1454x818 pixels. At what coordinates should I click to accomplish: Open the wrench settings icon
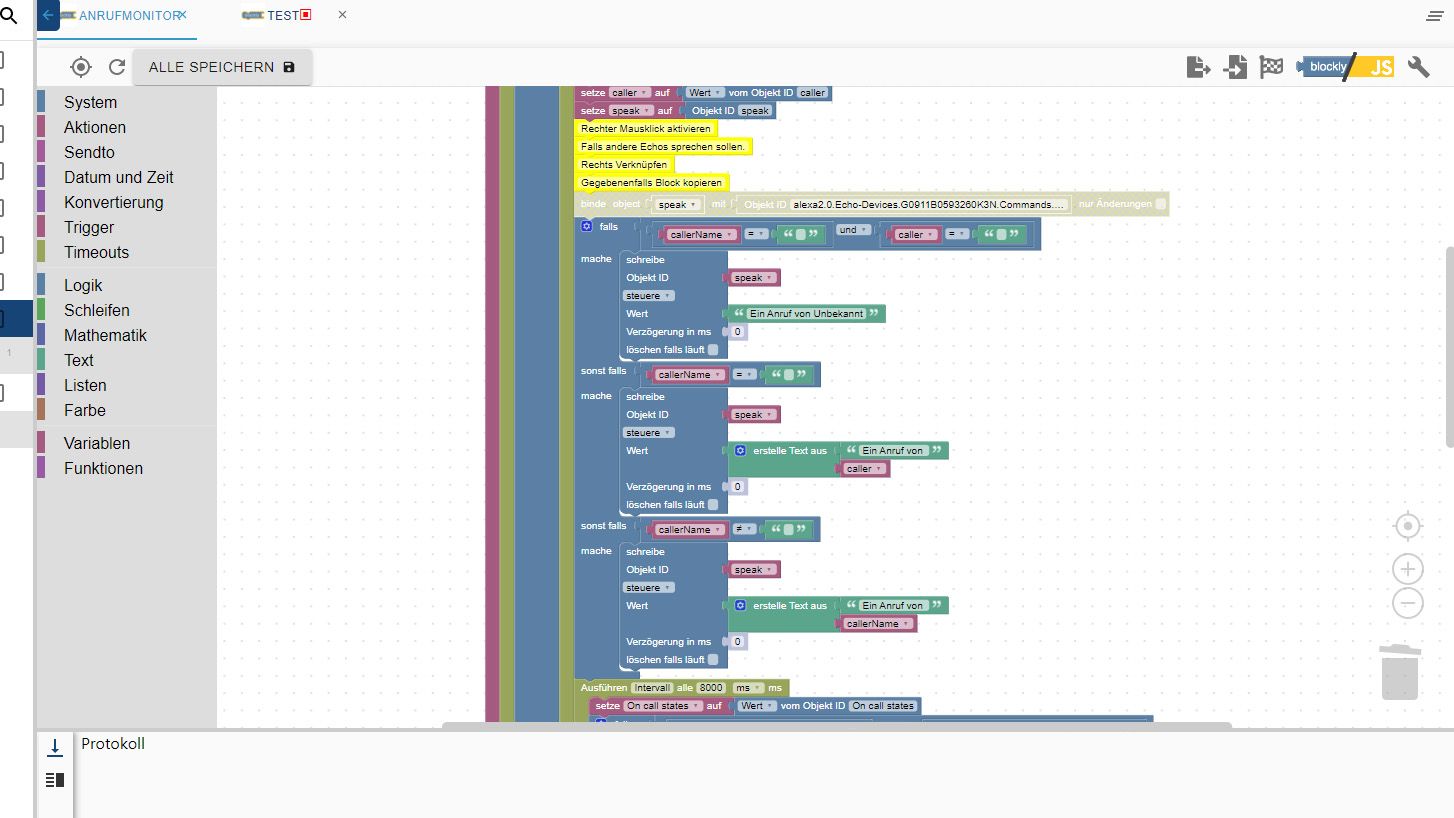(1418, 67)
